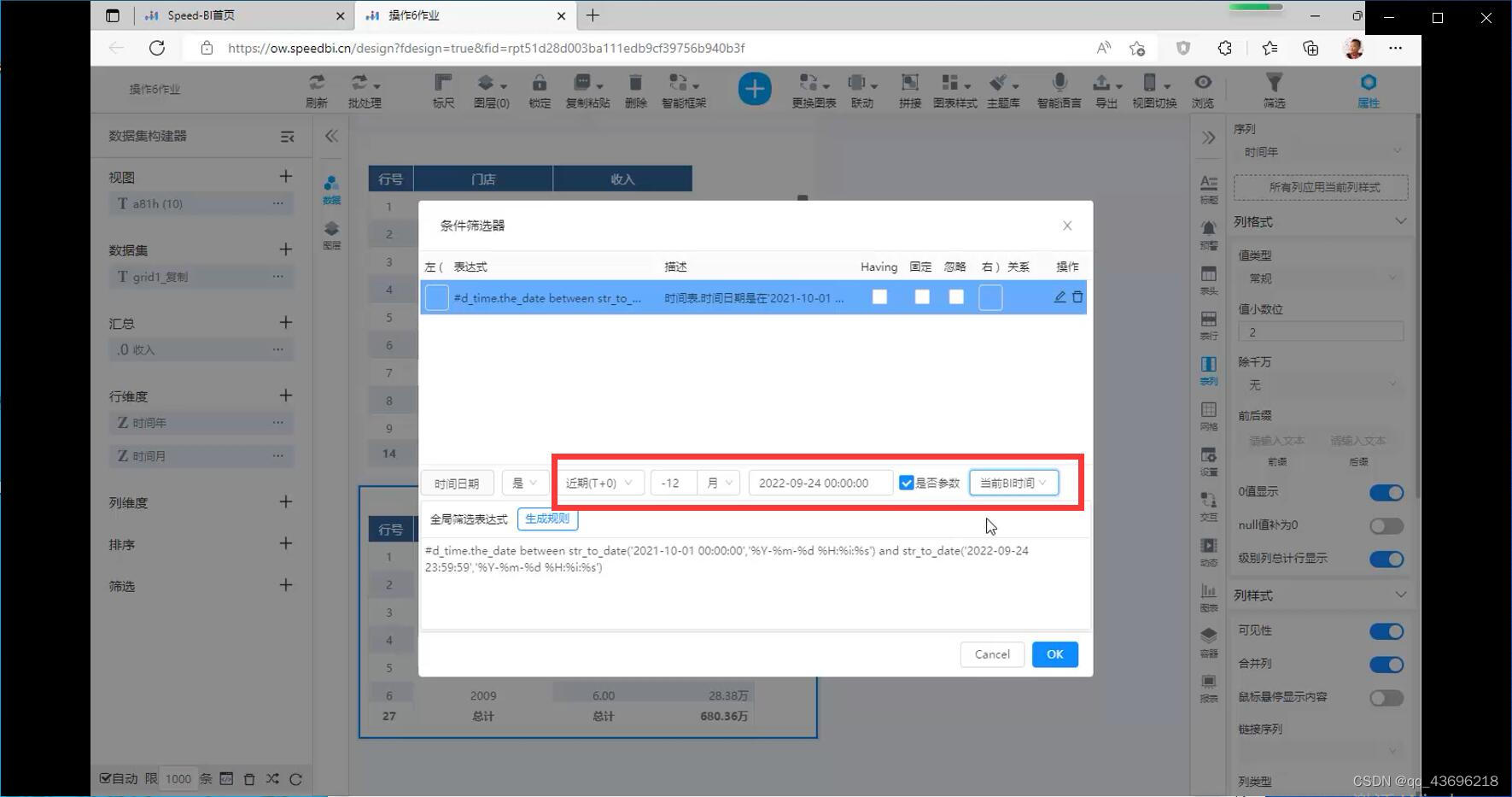Click the 浏览 preview eye icon
This screenshot has height=797, width=1512.
(1203, 90)
